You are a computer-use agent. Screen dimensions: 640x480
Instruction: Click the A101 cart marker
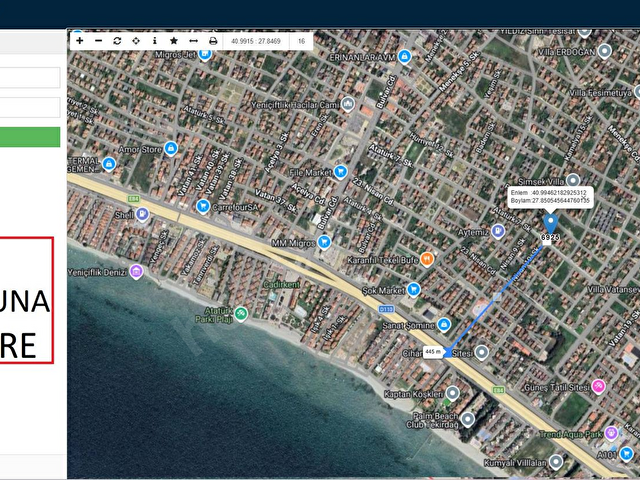point(626,453)
